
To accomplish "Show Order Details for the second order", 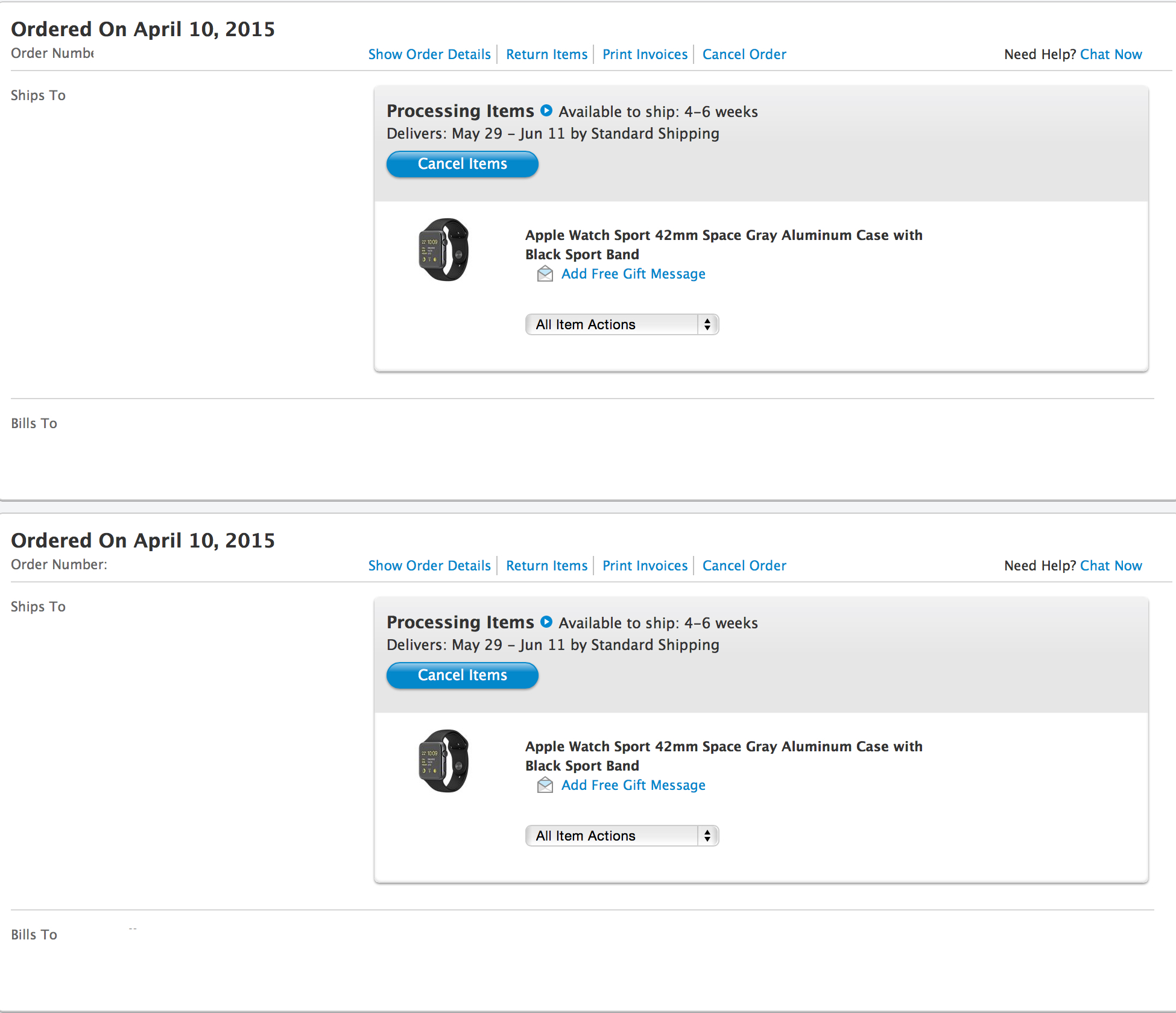I will (x=429, y=566).
